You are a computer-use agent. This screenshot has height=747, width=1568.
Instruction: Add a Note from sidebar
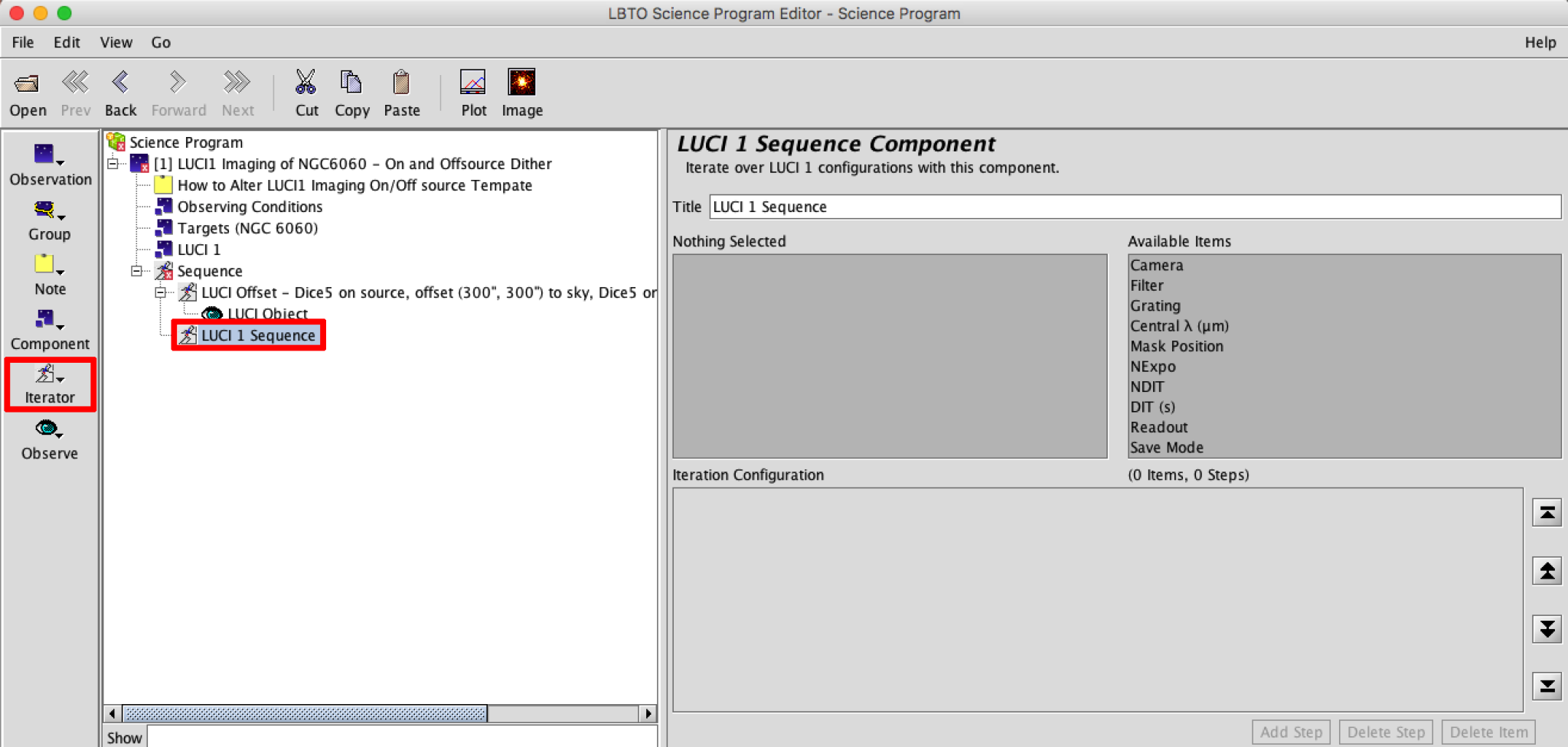pos(50,276)
